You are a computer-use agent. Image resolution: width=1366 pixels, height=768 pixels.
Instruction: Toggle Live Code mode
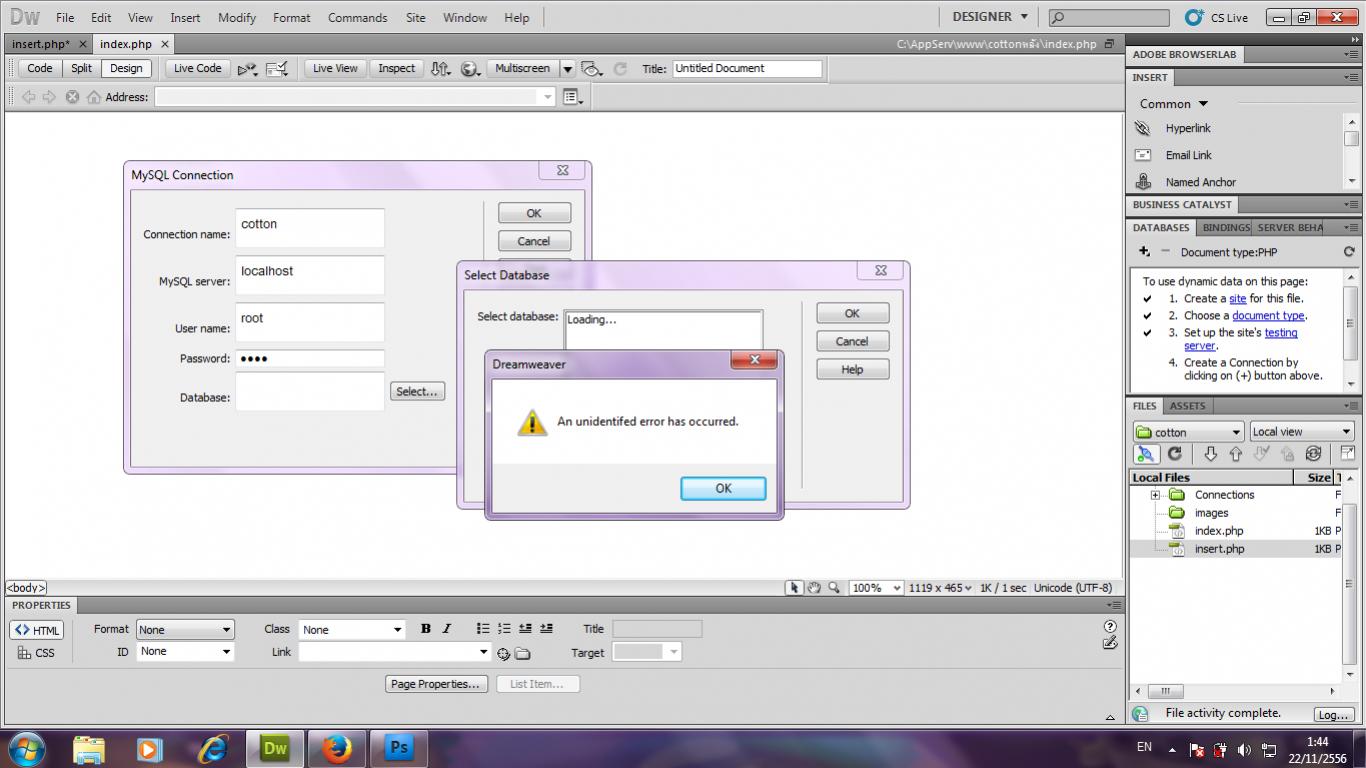(198, 68)
